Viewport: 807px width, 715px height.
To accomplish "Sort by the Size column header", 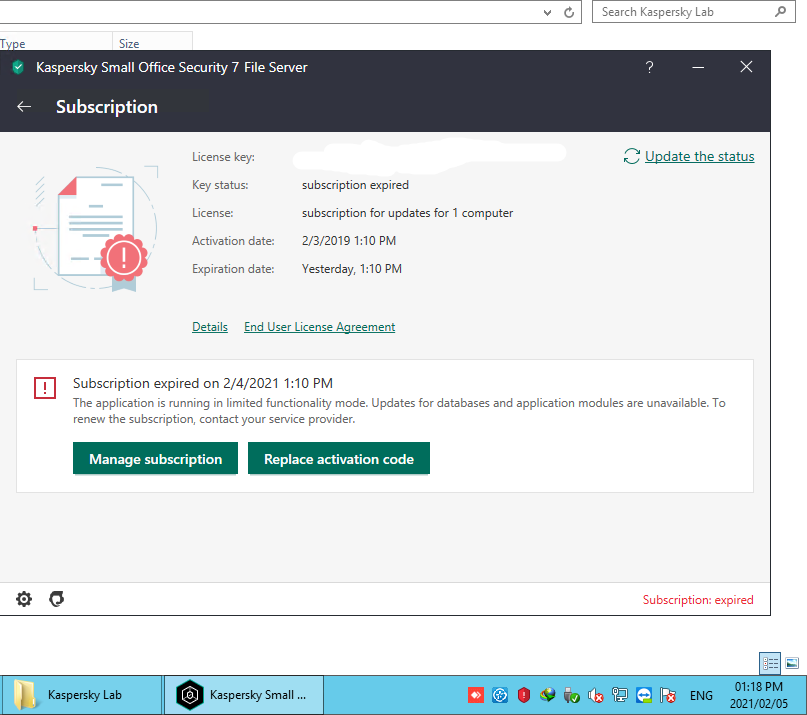I will point(152,43).
